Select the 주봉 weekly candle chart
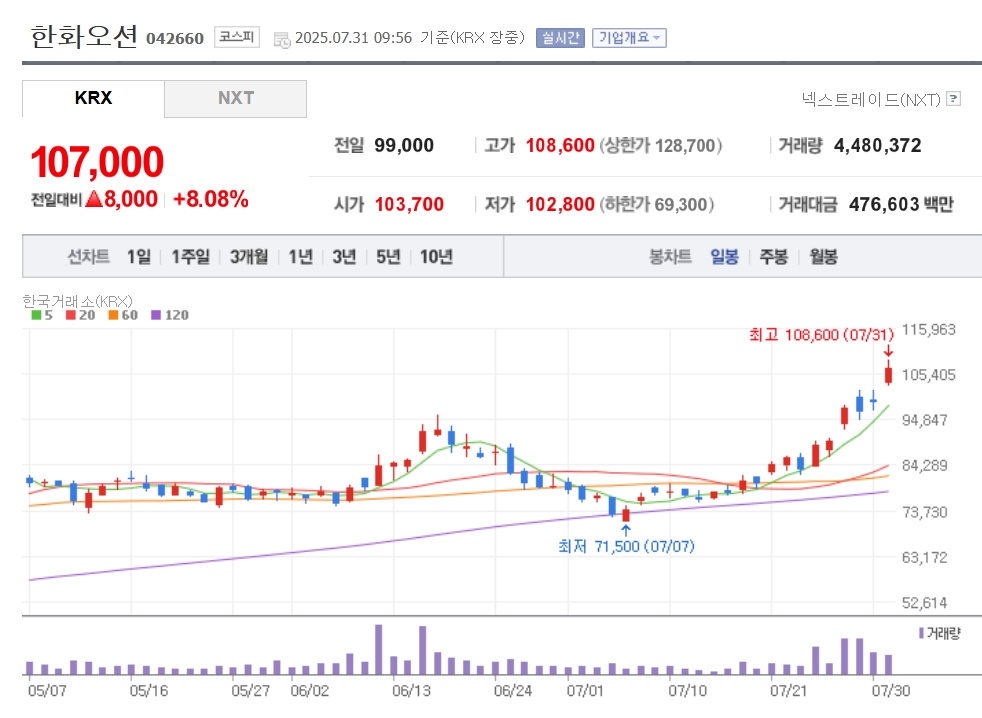 pos(773,256)
